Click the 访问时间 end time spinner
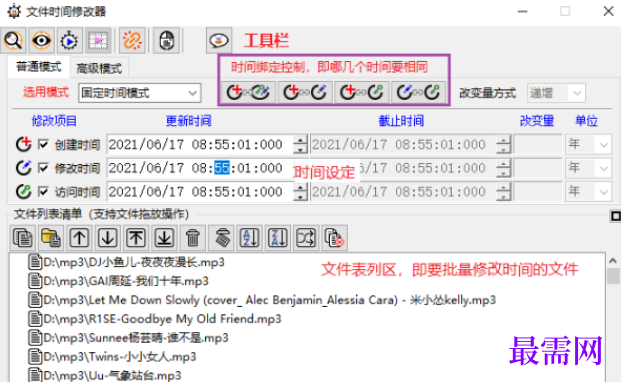 (504, 192)
